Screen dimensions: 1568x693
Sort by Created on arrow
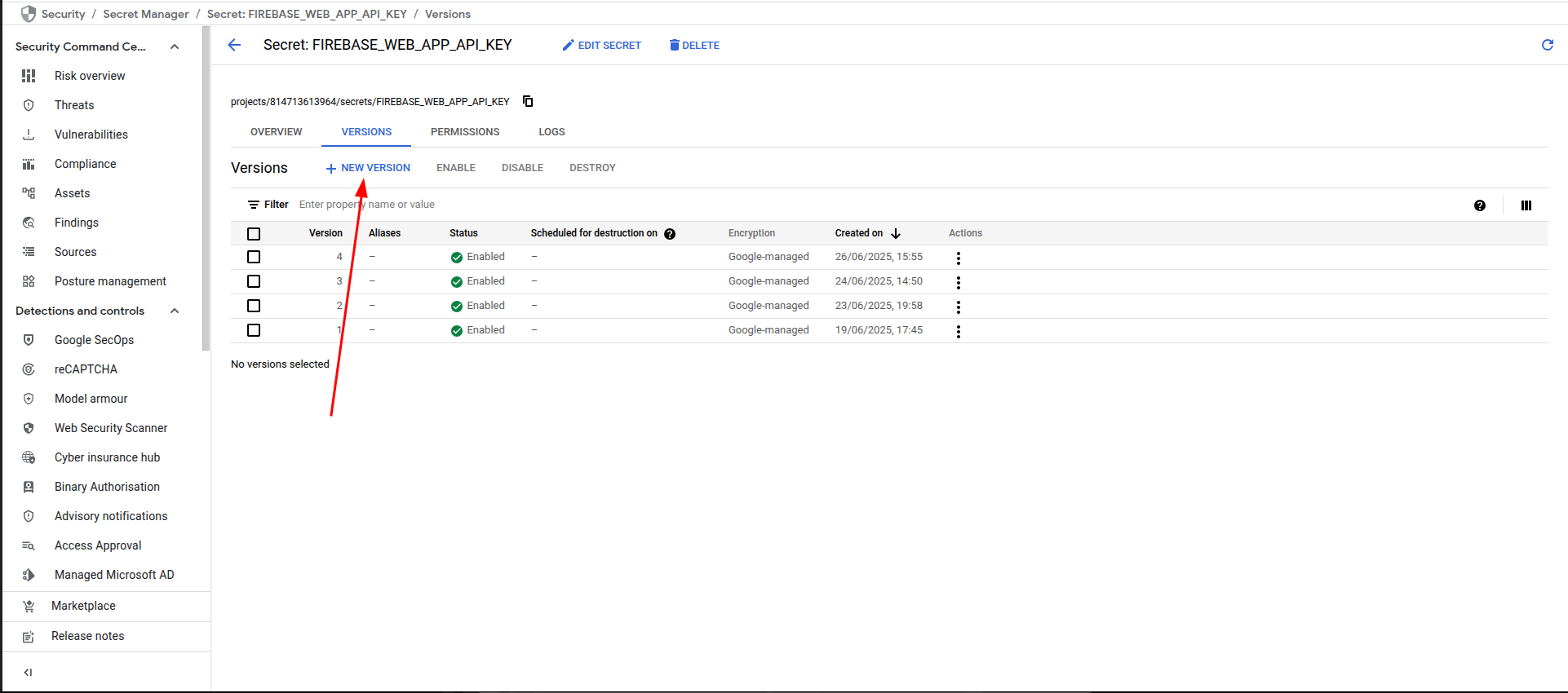coord(896,233)
